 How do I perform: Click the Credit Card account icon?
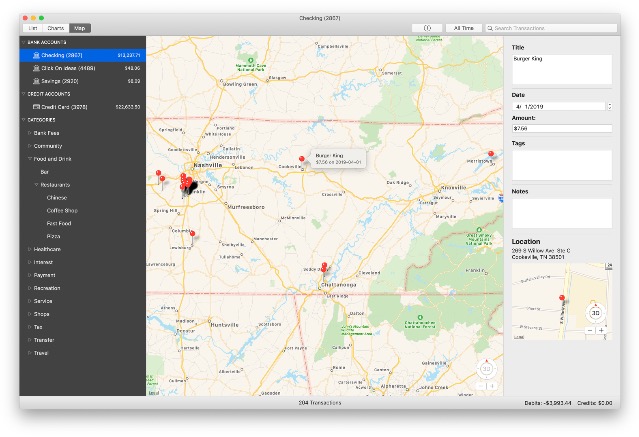pos(36,107)
